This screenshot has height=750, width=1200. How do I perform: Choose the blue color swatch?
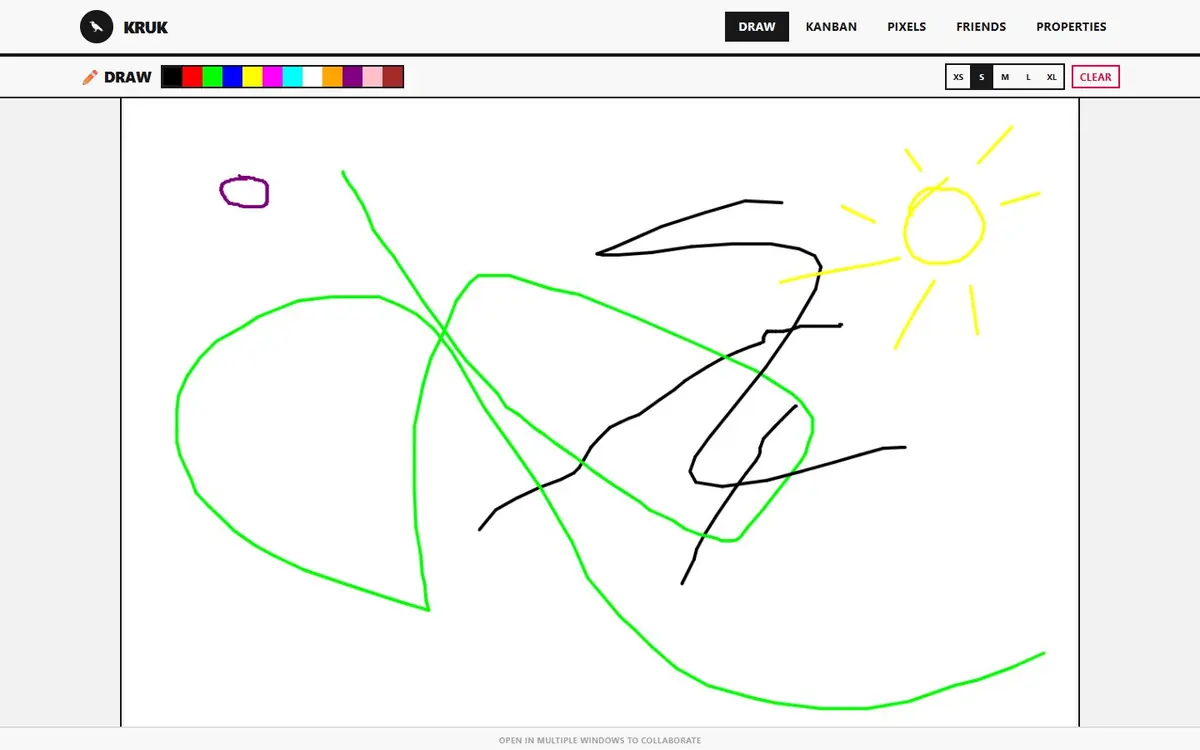click(x=232, y=77)
